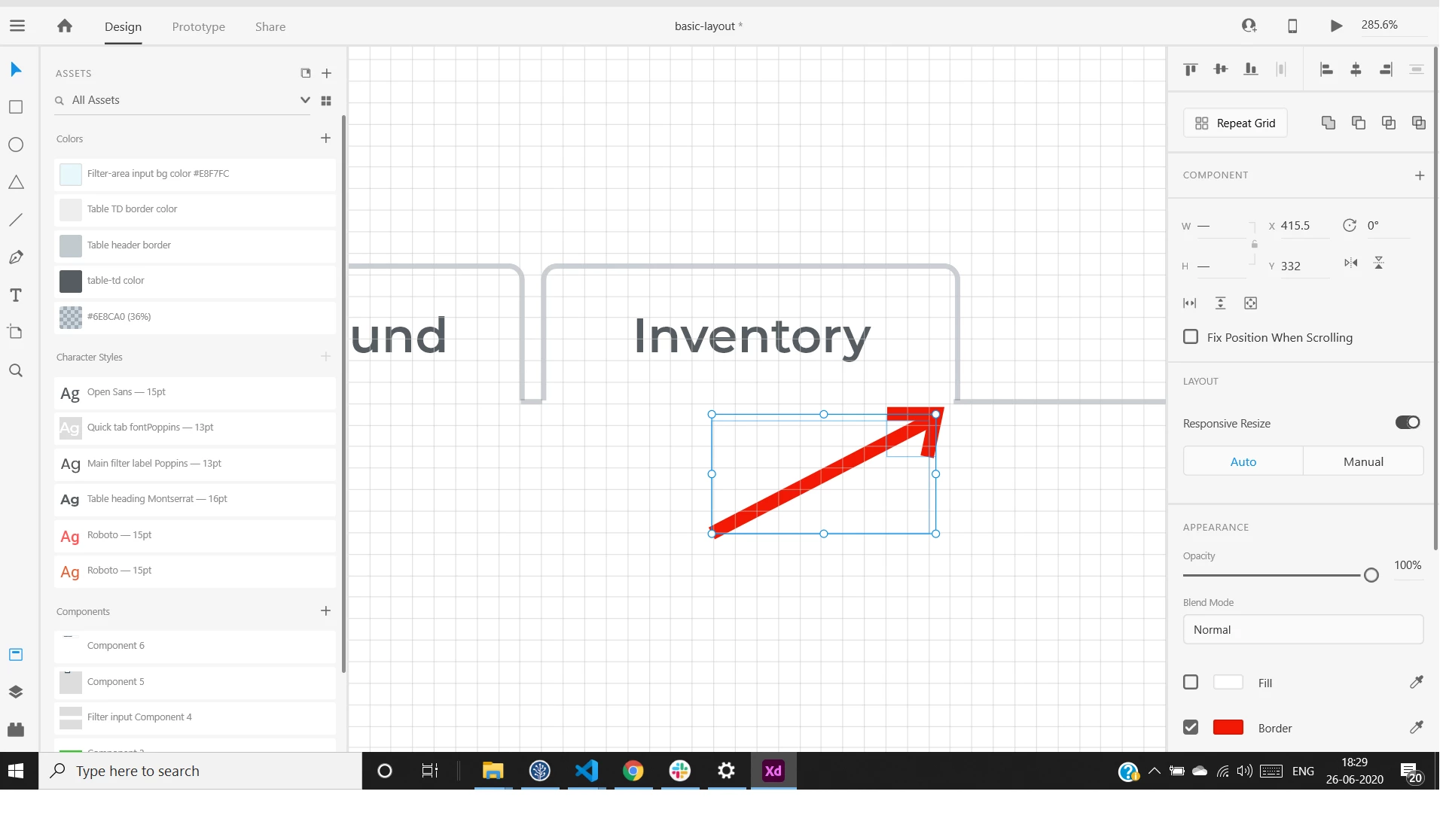Open the Blend Mode Normal dropdown

1303,629
